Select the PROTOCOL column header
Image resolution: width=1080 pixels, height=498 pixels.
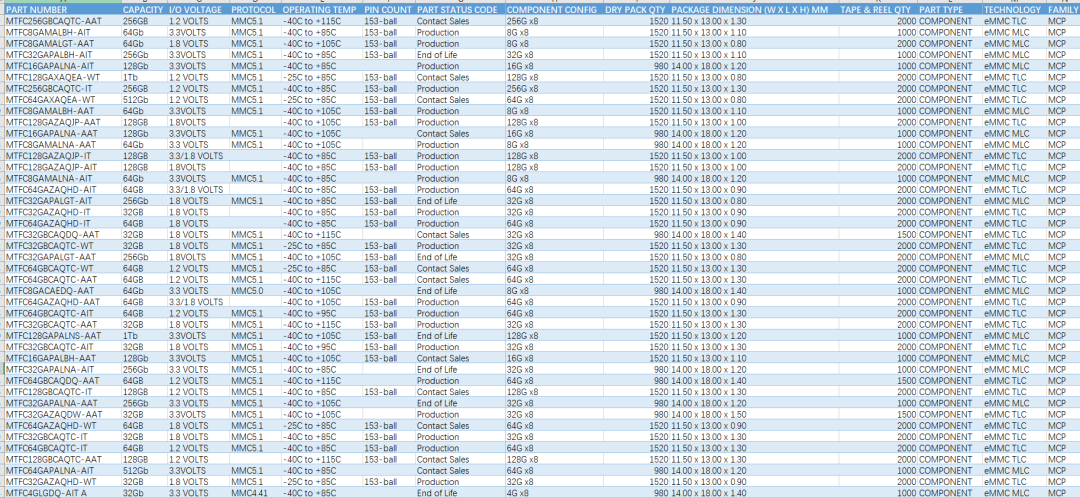pos(255,10)
